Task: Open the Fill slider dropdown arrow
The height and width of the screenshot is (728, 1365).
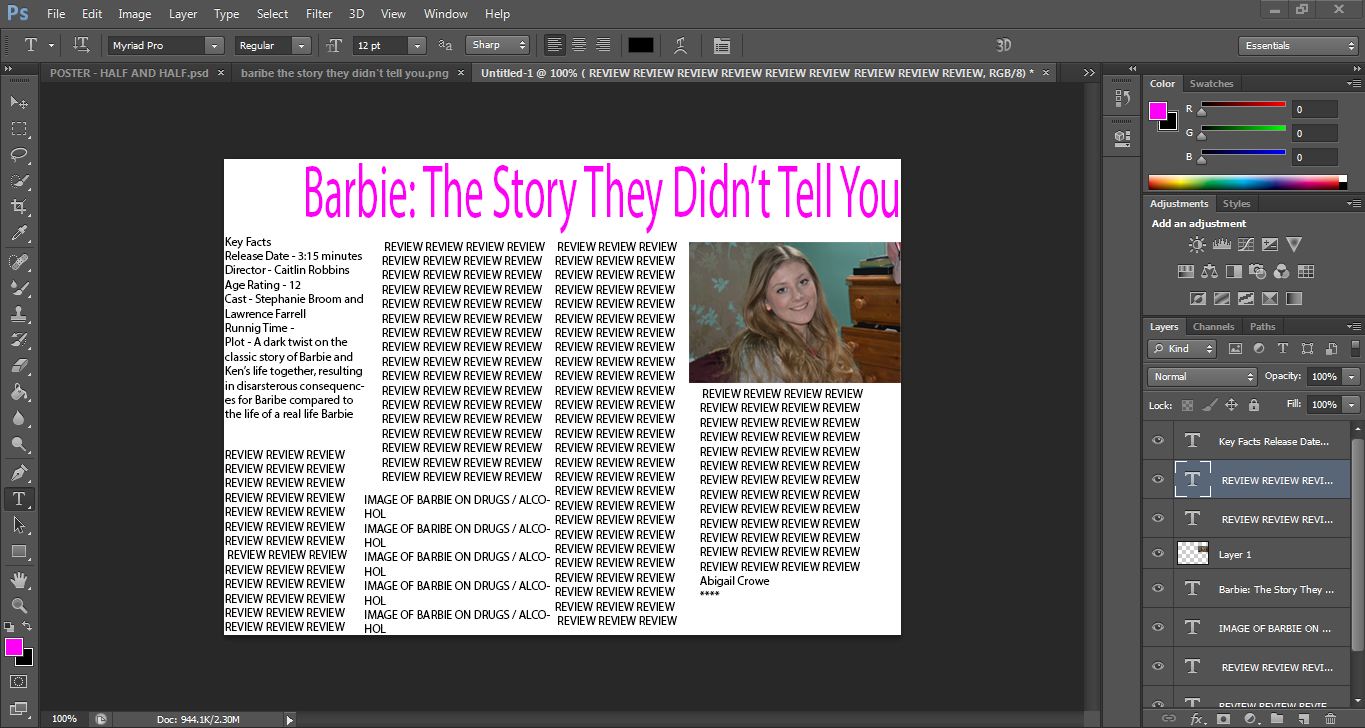Action: (x=1351, y=405)
